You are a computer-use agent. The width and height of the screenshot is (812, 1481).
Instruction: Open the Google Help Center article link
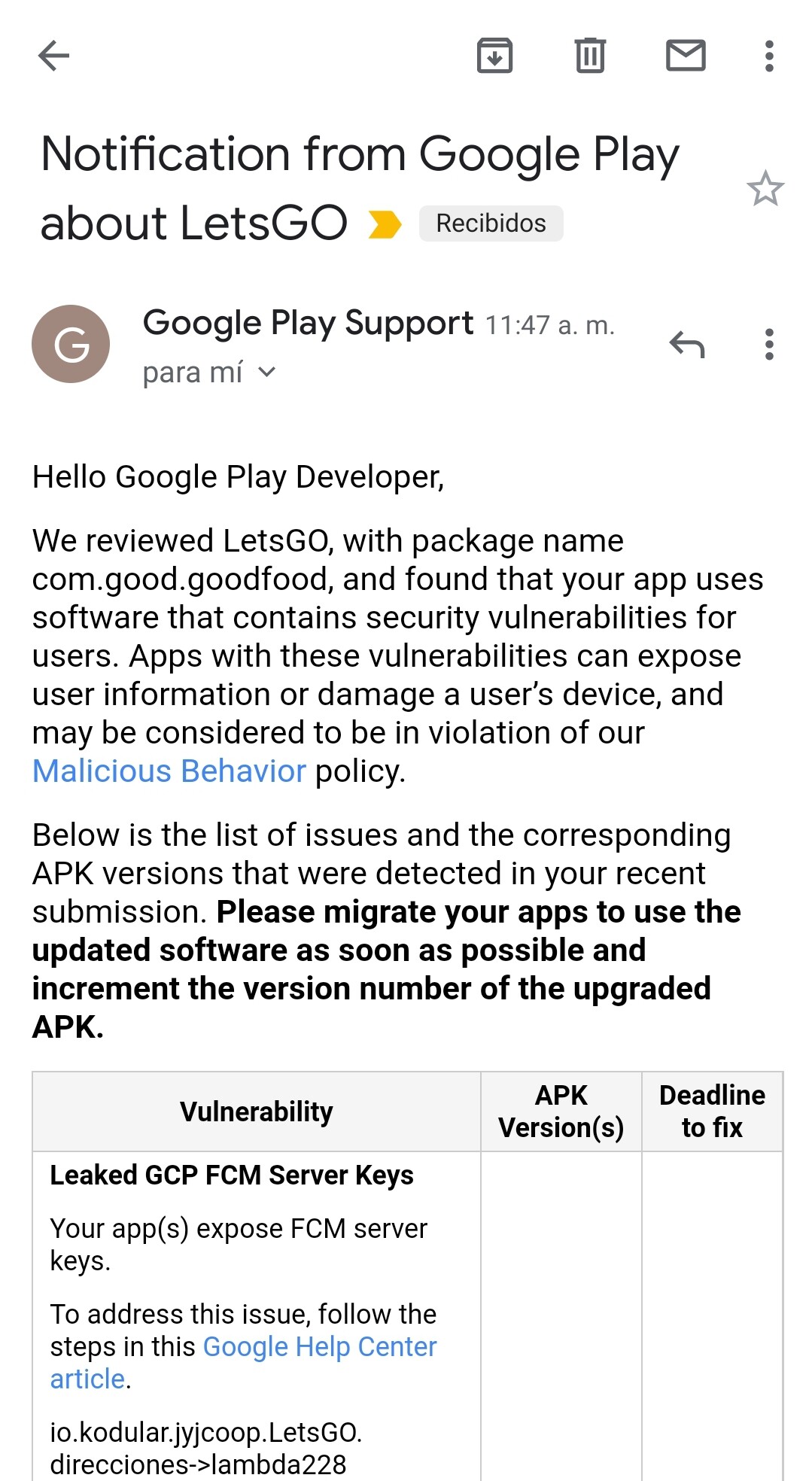319,1346
